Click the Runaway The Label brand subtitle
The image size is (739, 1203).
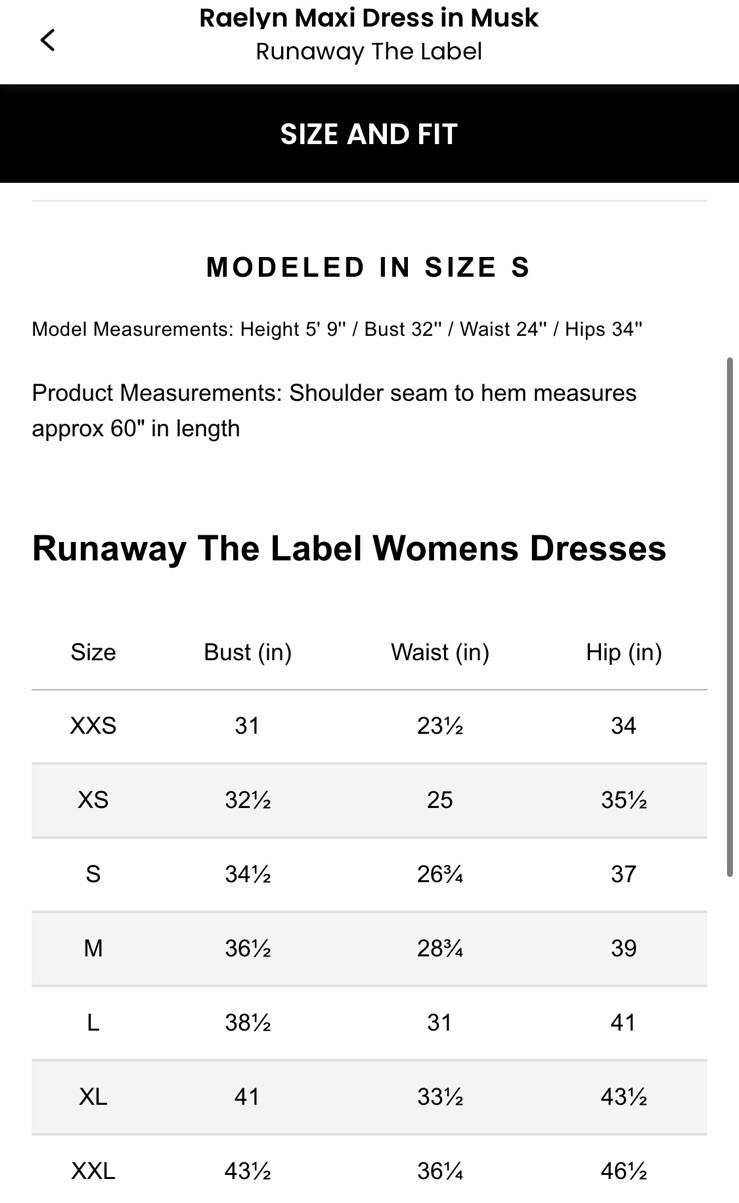(369, 52)
